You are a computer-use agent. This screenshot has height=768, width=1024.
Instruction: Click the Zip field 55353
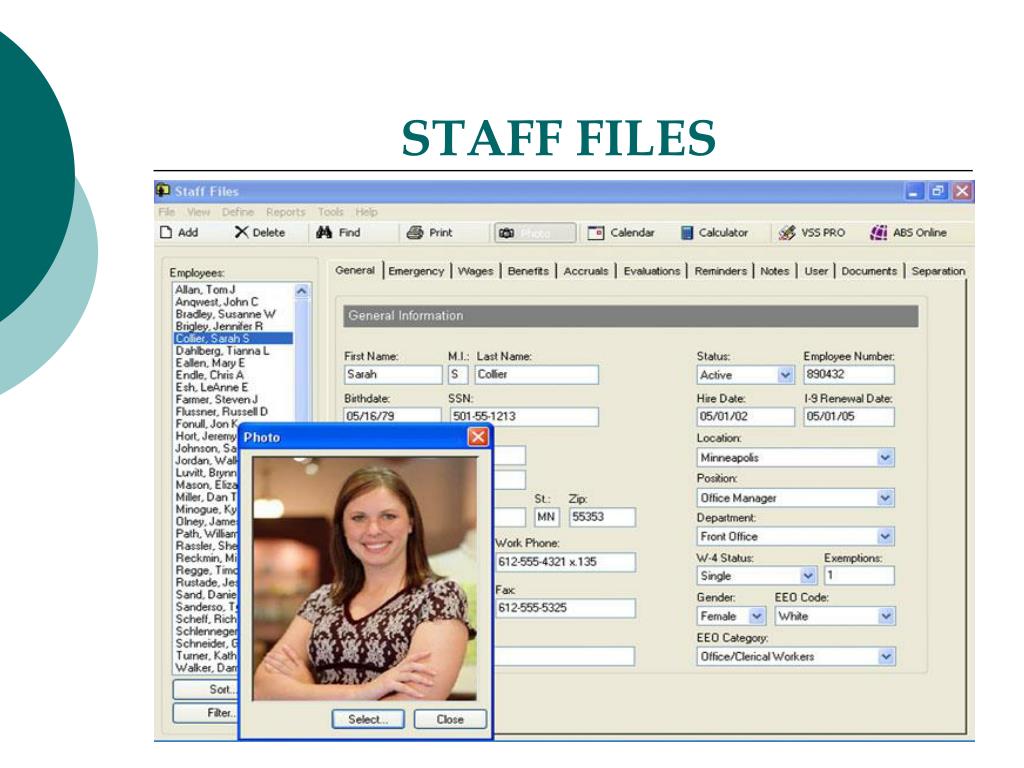coord(602,517)
